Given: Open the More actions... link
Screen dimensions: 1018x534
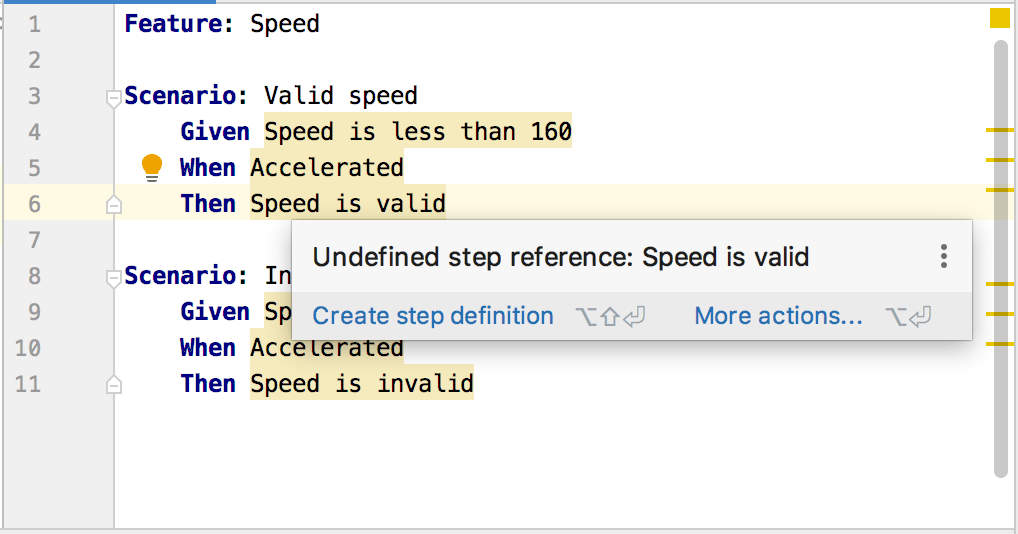Looking at the screenshot, I should 778,316.
